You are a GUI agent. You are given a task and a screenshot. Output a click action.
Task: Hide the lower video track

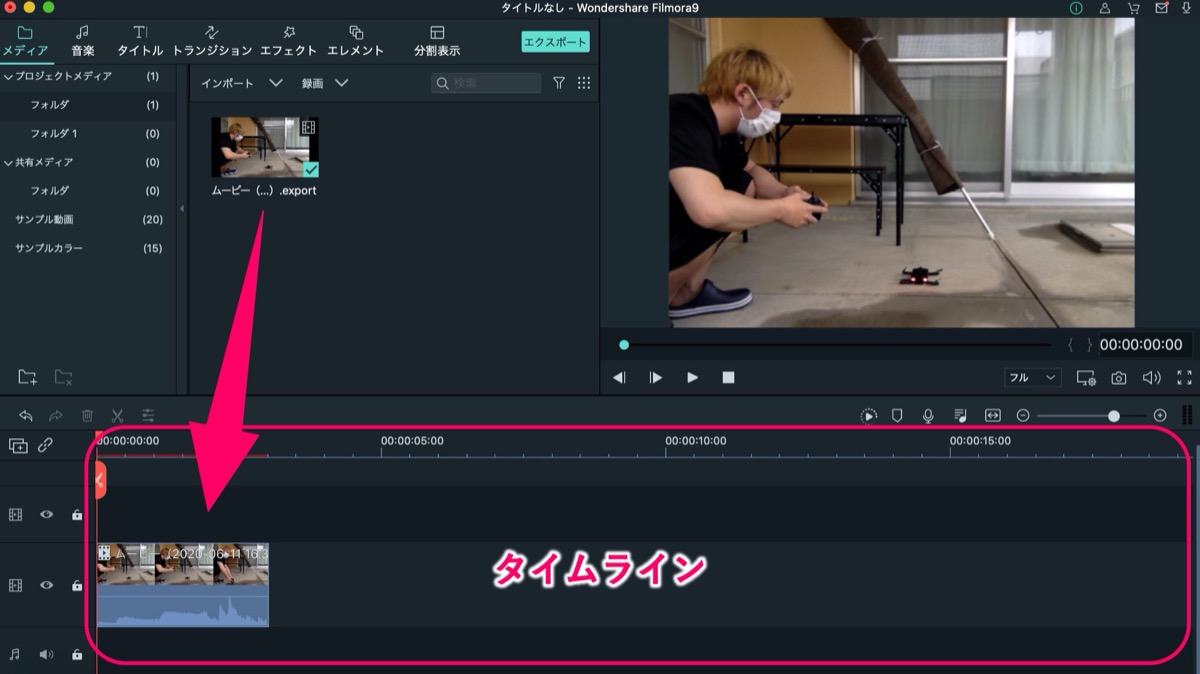46,585
